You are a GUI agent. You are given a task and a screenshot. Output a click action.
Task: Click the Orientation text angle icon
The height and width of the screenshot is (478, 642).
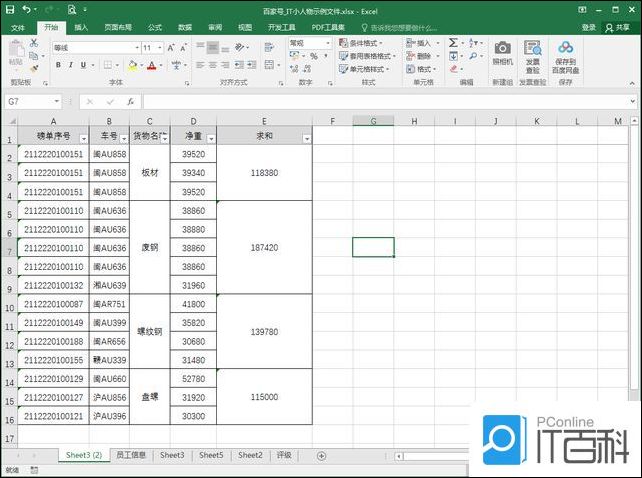[x=240, y=48]
